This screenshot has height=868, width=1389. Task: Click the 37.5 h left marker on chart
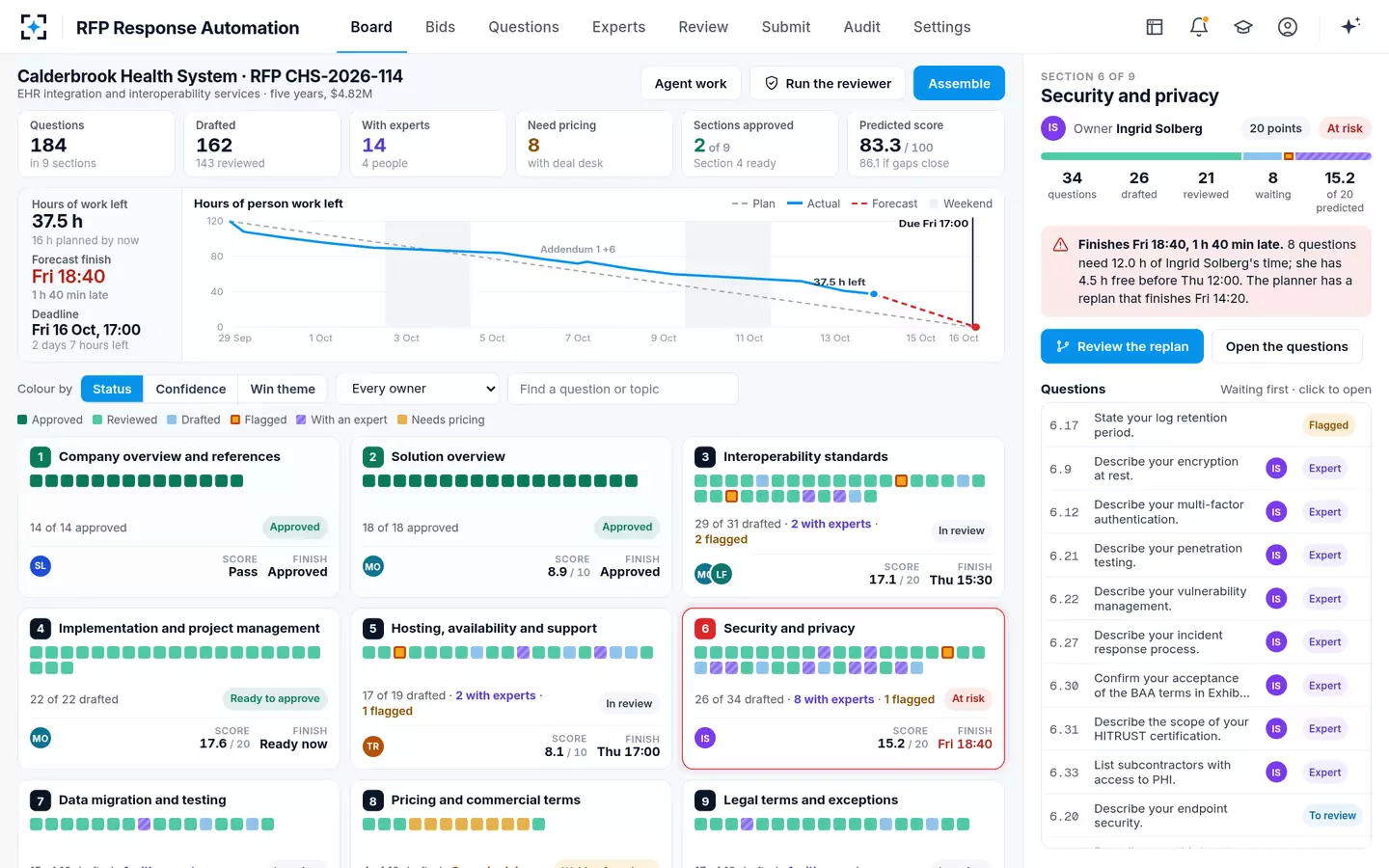tap(874, 293)
